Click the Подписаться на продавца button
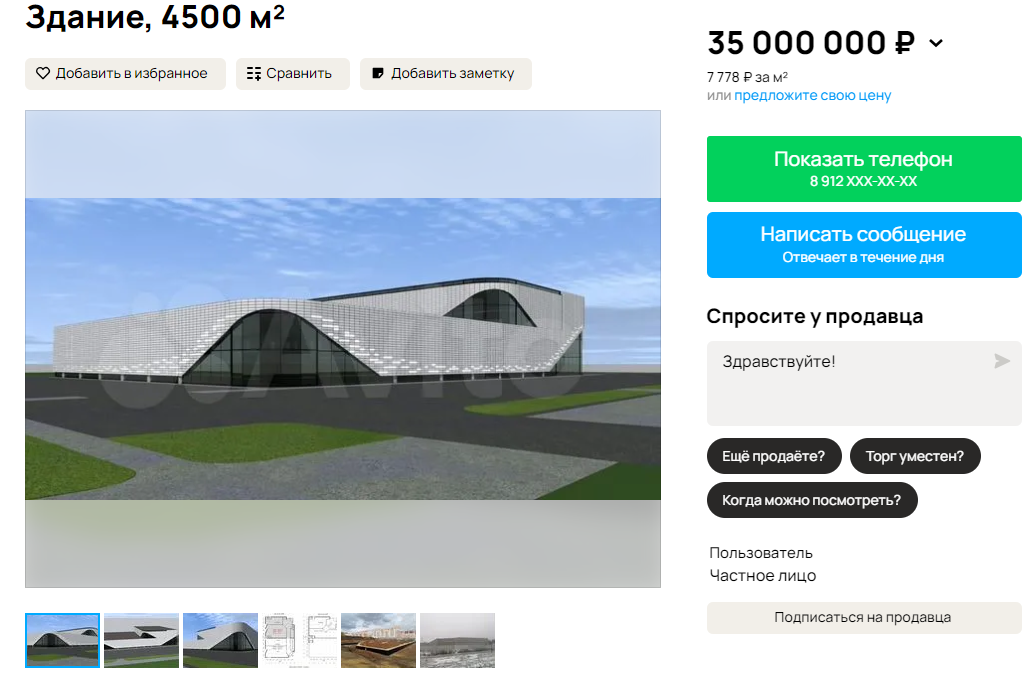1028x690 pixels. pos(863,617)
